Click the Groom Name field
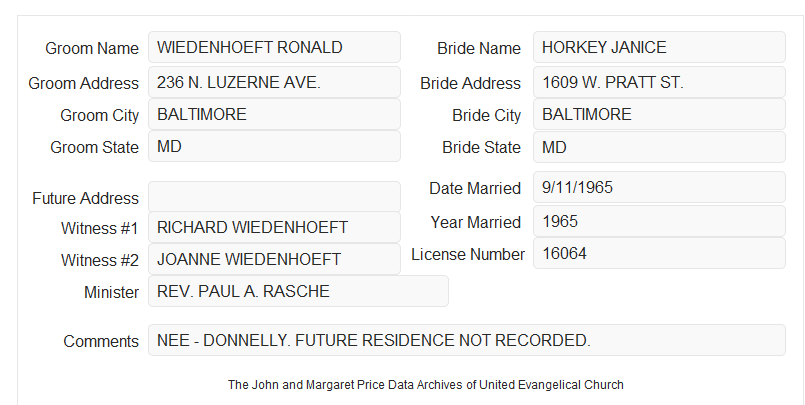Viewport: 805px width, 405px height. click(274, 47)
